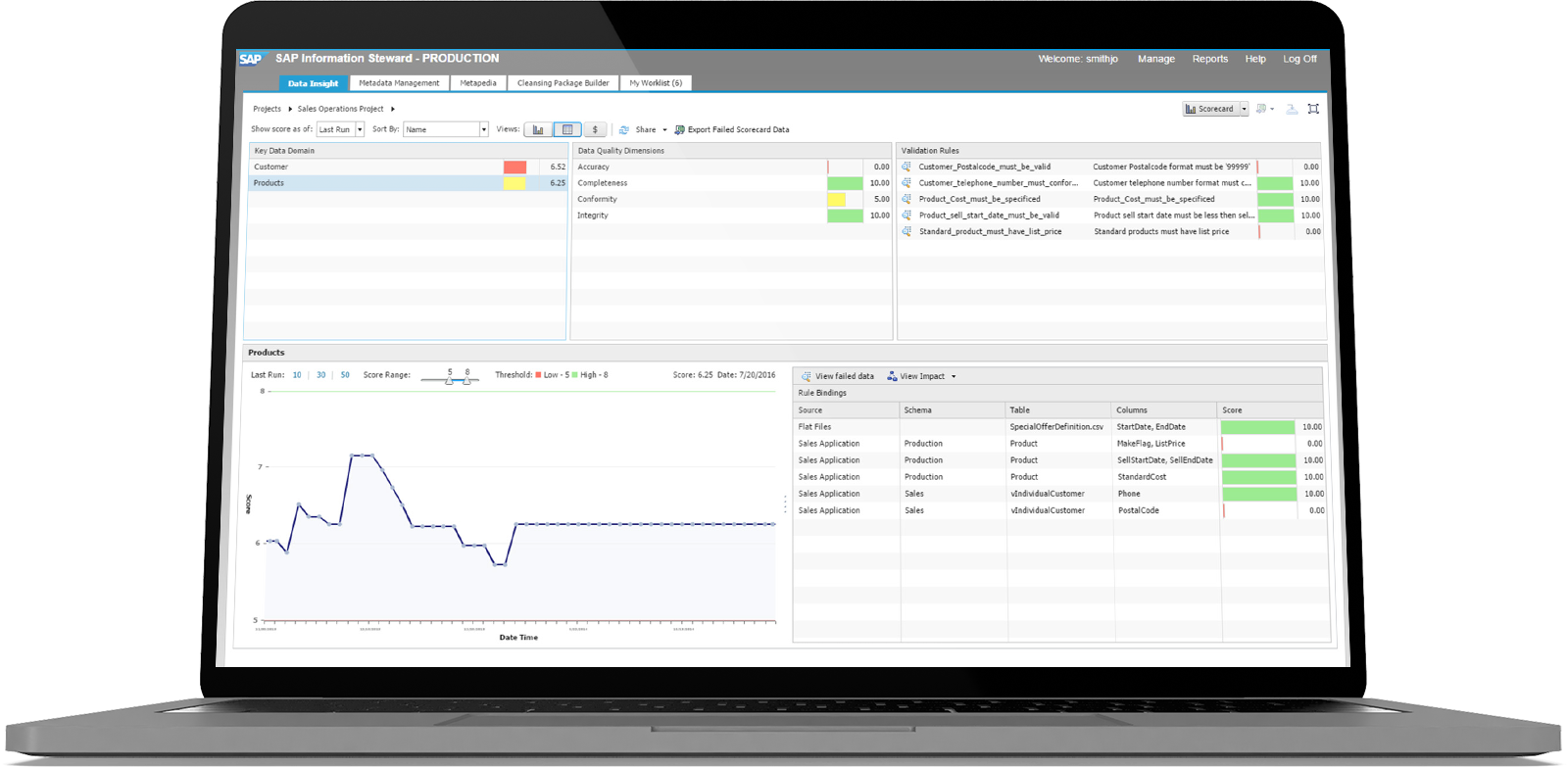Switch to bar chart scorecard view
The height and width of the screenshot is (767, 1568).
point(538,129)
